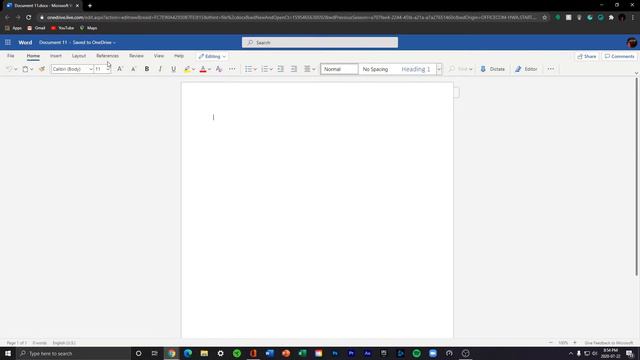Switch to the References tab

(107, 56)
